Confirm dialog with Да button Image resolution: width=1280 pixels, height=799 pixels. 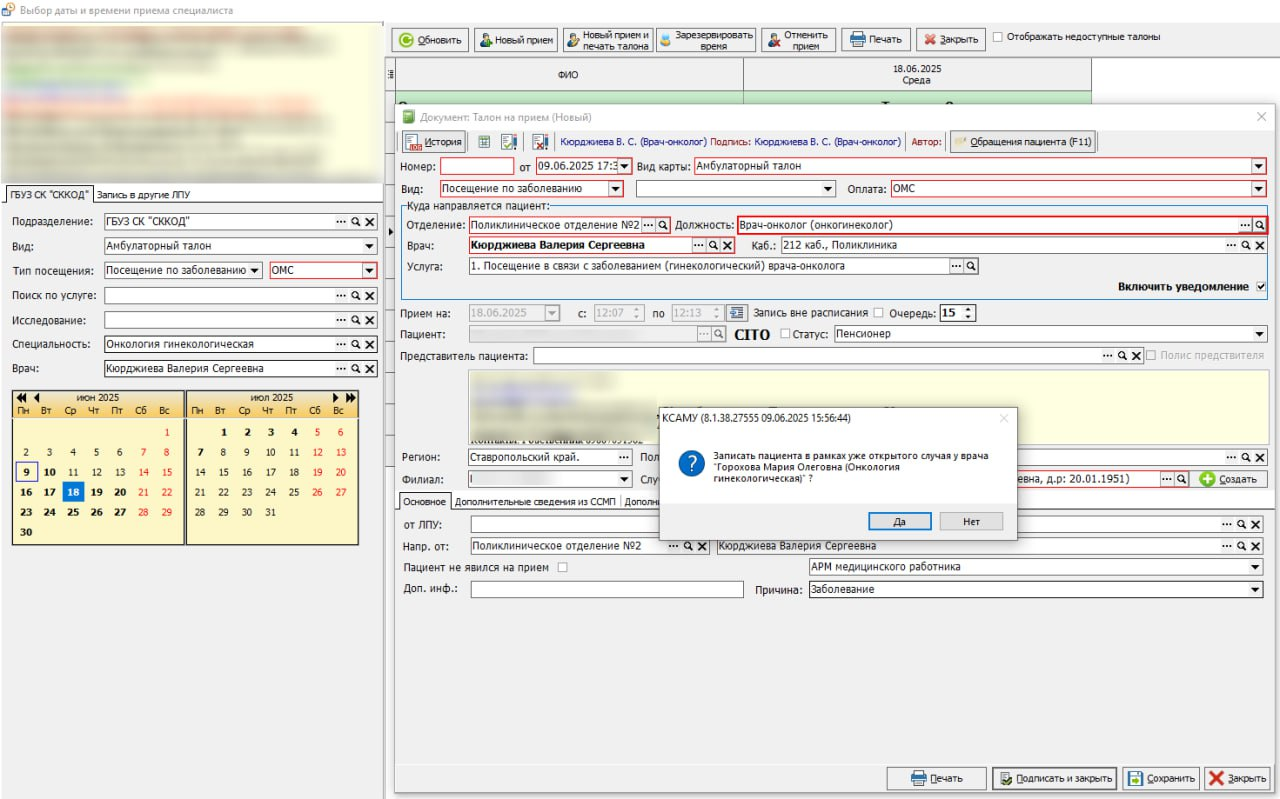point(899,521)
